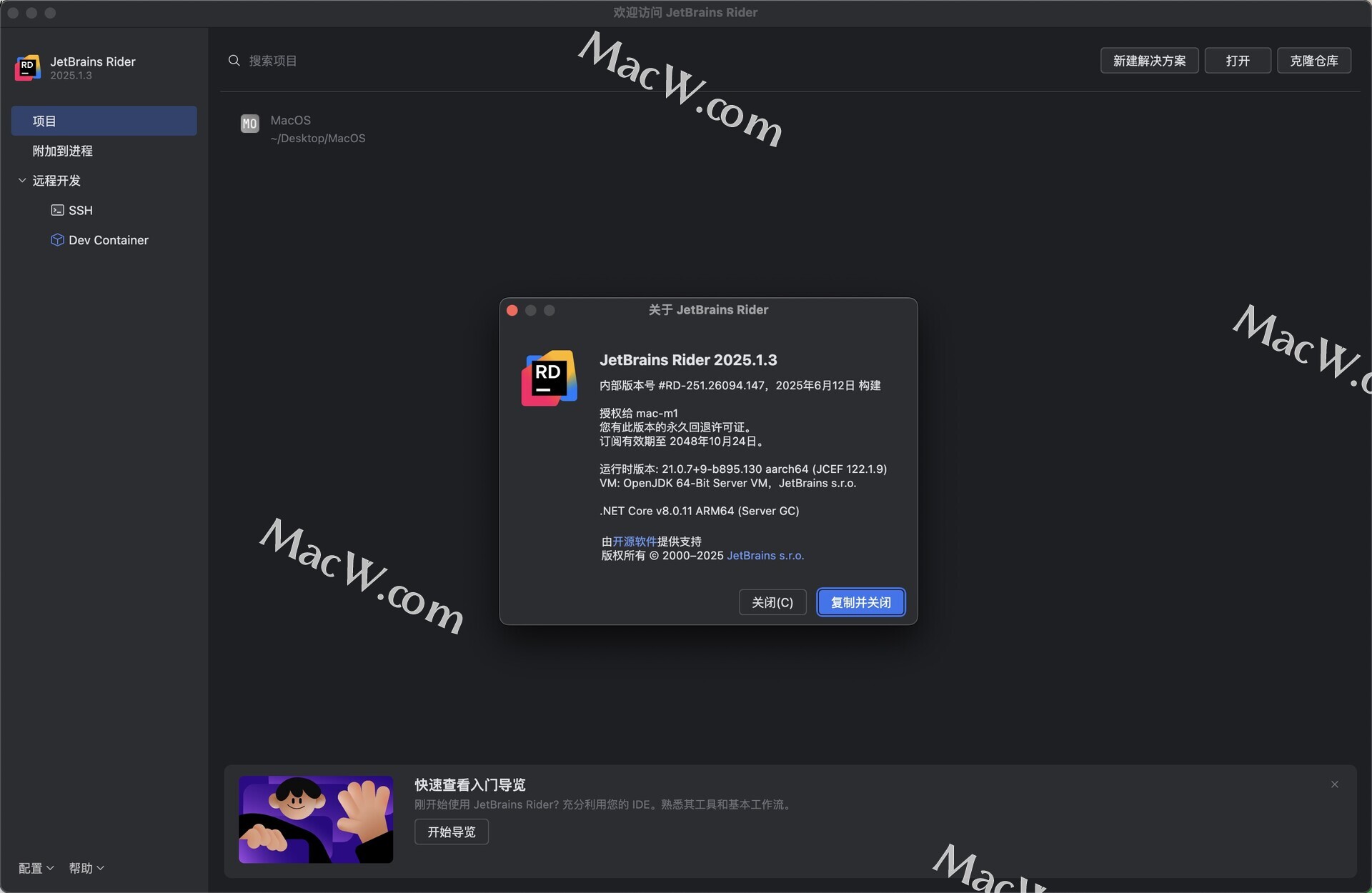Viewport: 1372px width, 893px height.
Task: Click the MO project icon for MacOS
Action: [249, 124]
